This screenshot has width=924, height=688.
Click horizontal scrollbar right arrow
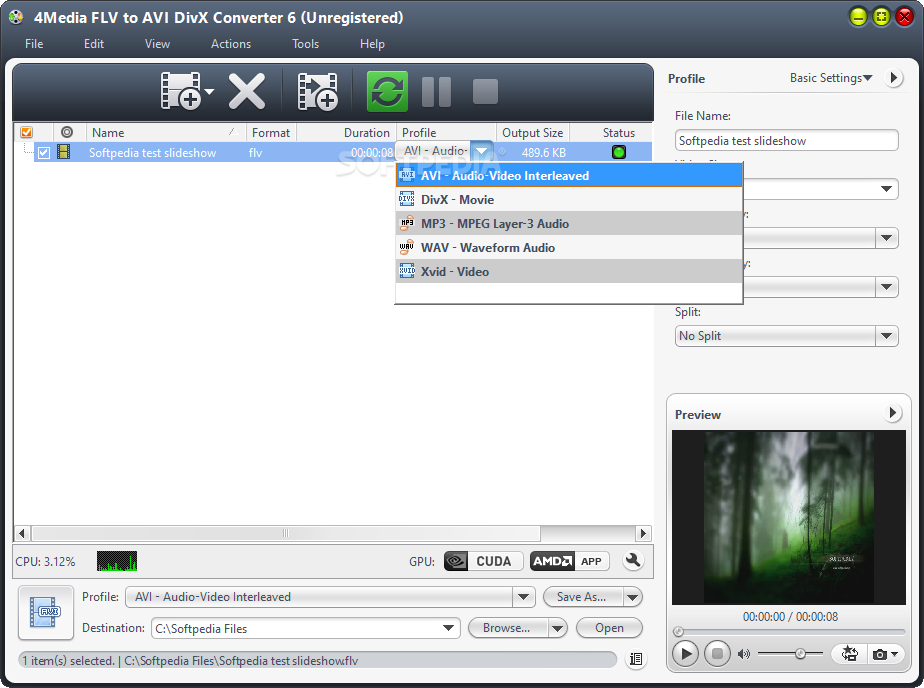point(644,534)
